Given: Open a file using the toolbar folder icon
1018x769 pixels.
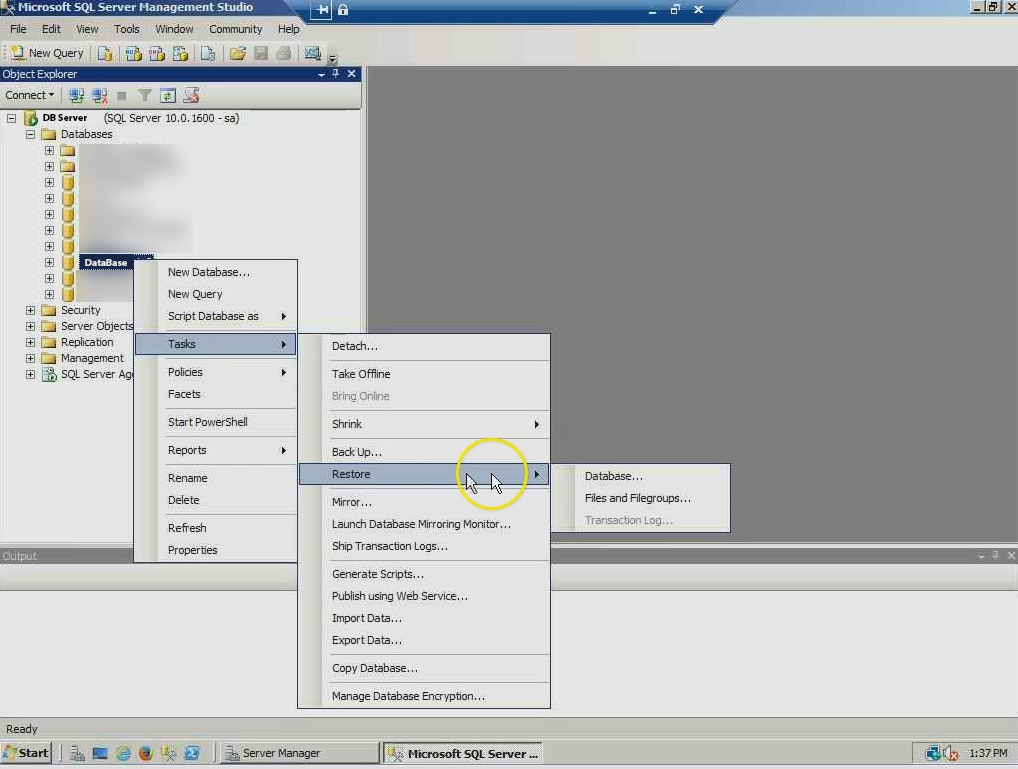Looking at the screenshot, I should pyautogui.click(x=236, y=53).
